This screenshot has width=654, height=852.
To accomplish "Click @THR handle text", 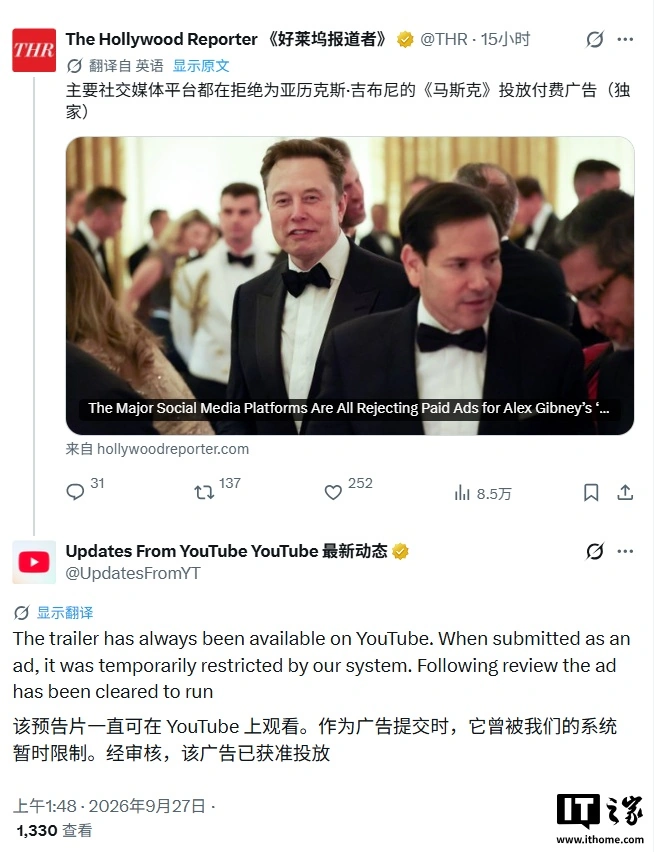I will (x=444, y=39).
